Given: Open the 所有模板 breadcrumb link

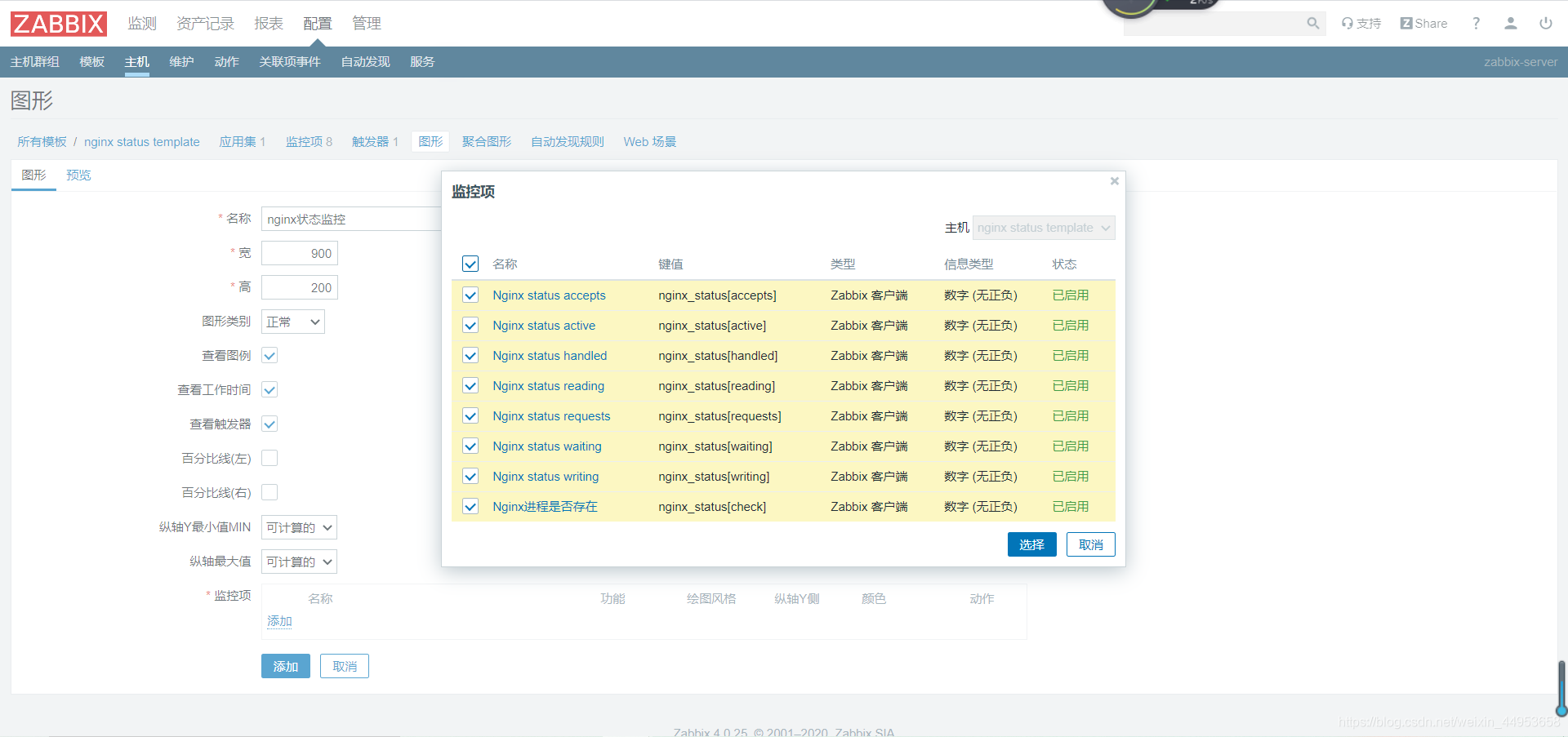Looking at the screenshot, I should [x=42, y=142].
